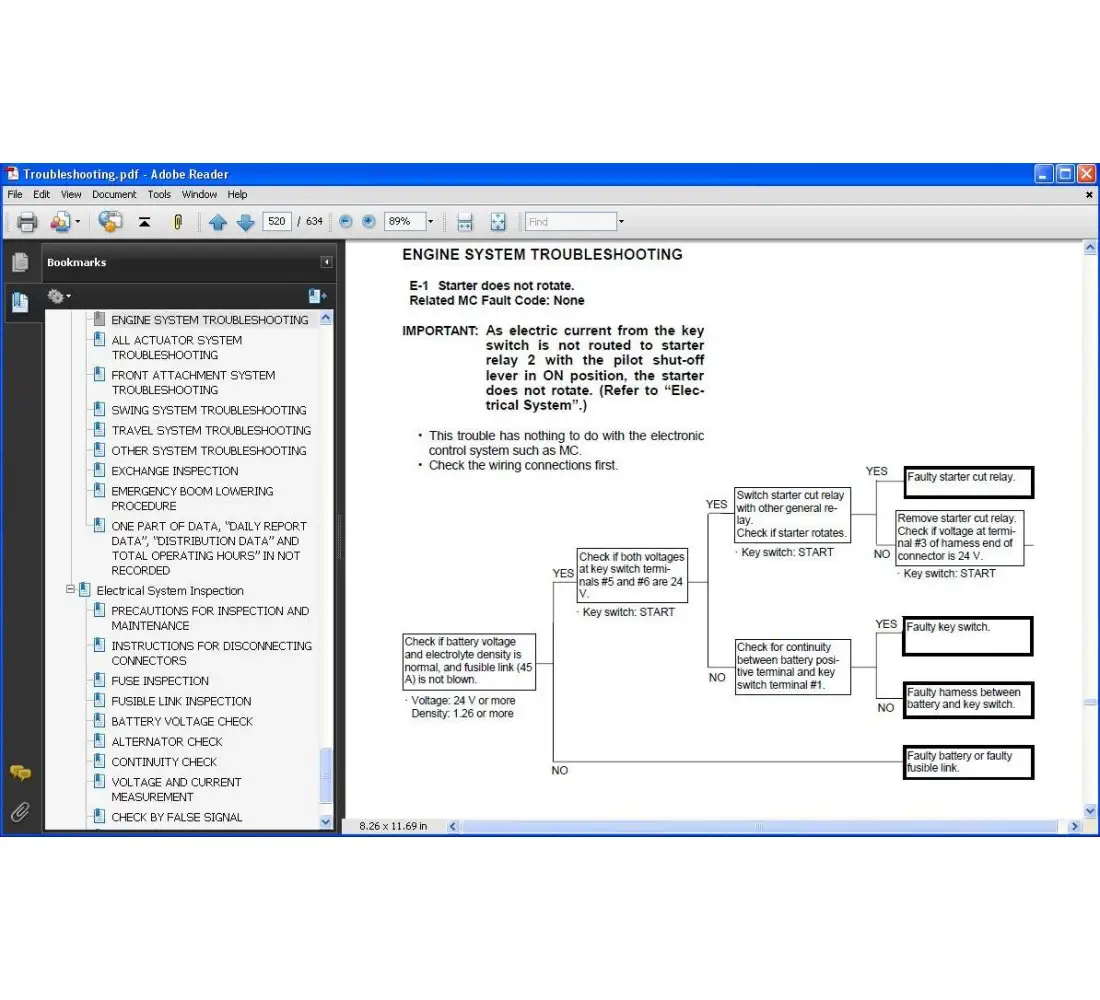The height and width of the screenshot is (1000, 1100).
Task: Select the BATTERY VOLTAGE CHECK bookmark
Action: click(x=182, y=721)
